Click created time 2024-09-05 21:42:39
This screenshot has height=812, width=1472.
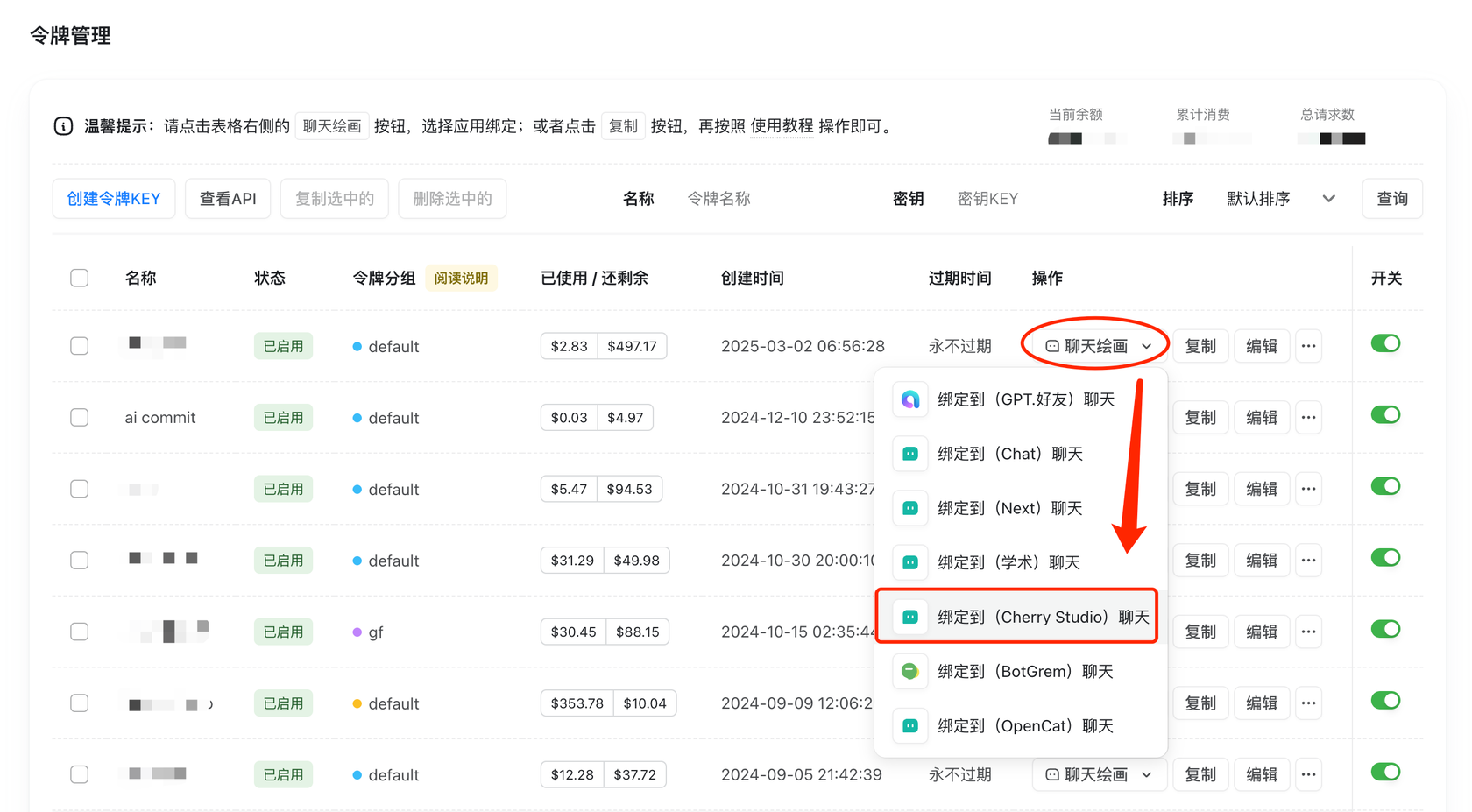802,774
